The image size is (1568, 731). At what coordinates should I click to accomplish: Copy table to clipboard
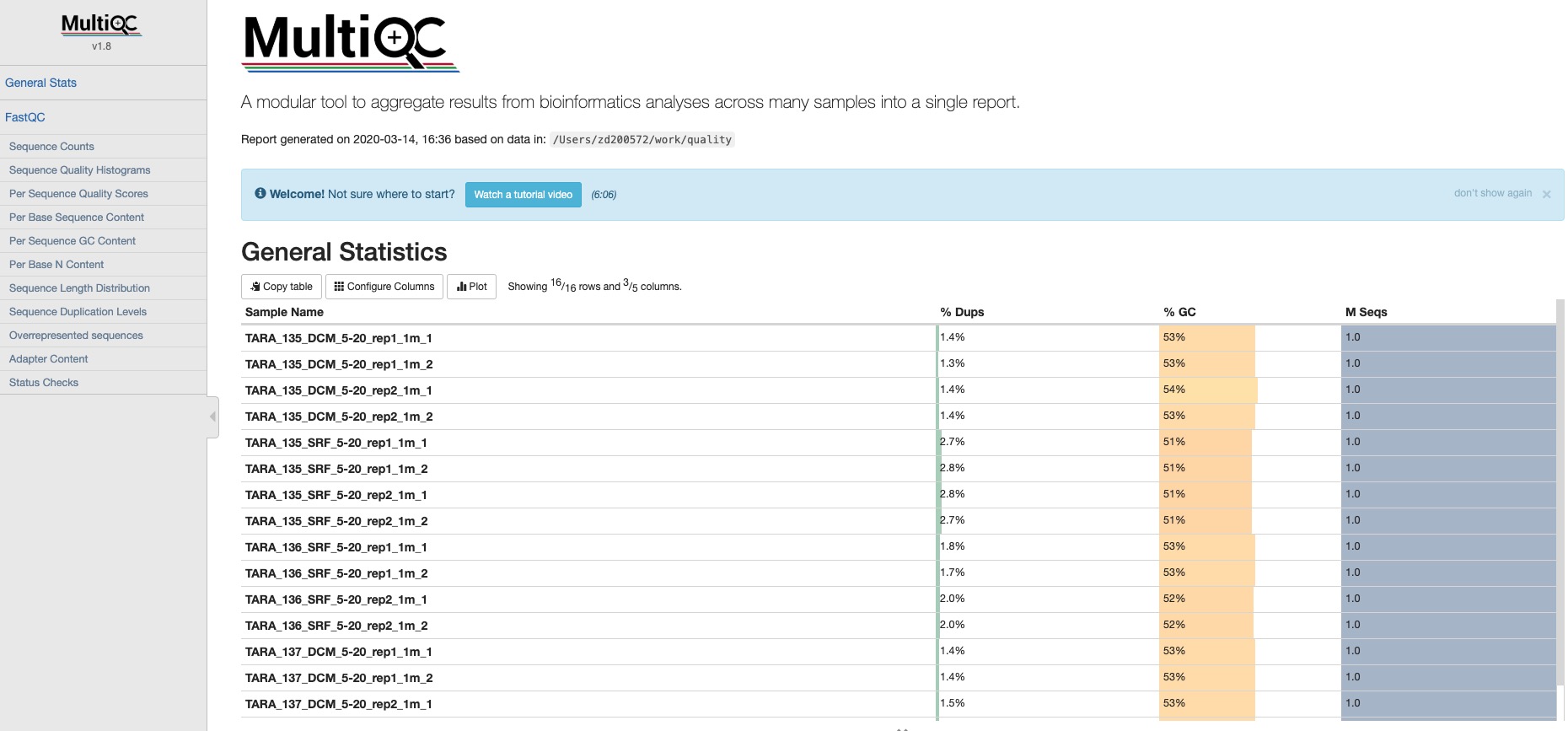pyautogui.click(x=282, y=287)
